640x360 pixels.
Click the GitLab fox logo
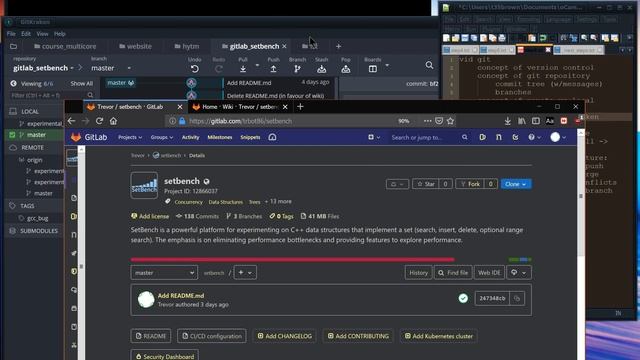coord(76,137)
